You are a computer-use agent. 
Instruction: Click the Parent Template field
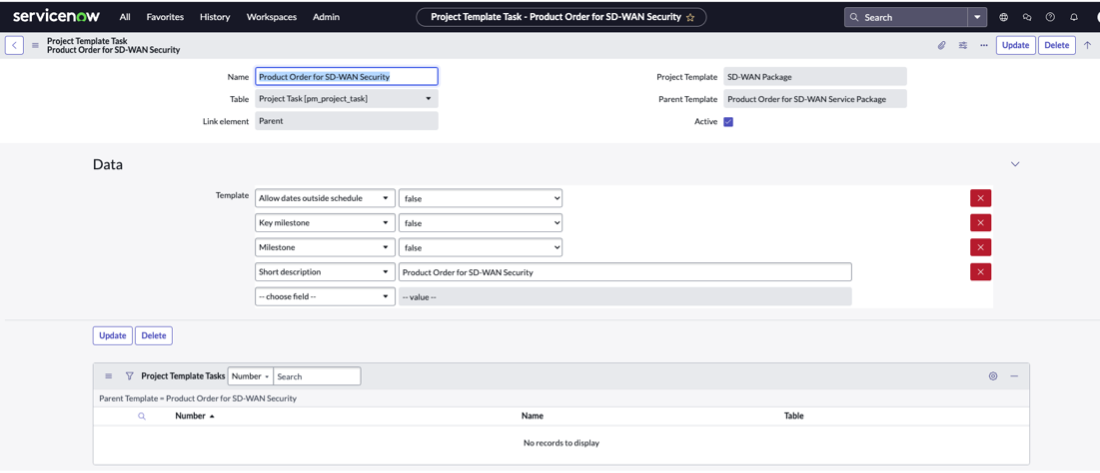814,99
